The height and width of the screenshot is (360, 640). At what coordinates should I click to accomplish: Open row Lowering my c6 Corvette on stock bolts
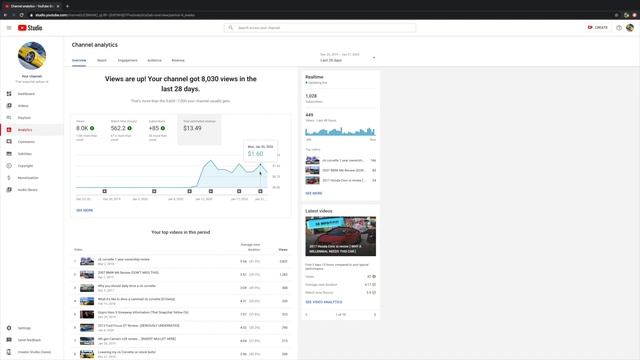tap(181, 354)
